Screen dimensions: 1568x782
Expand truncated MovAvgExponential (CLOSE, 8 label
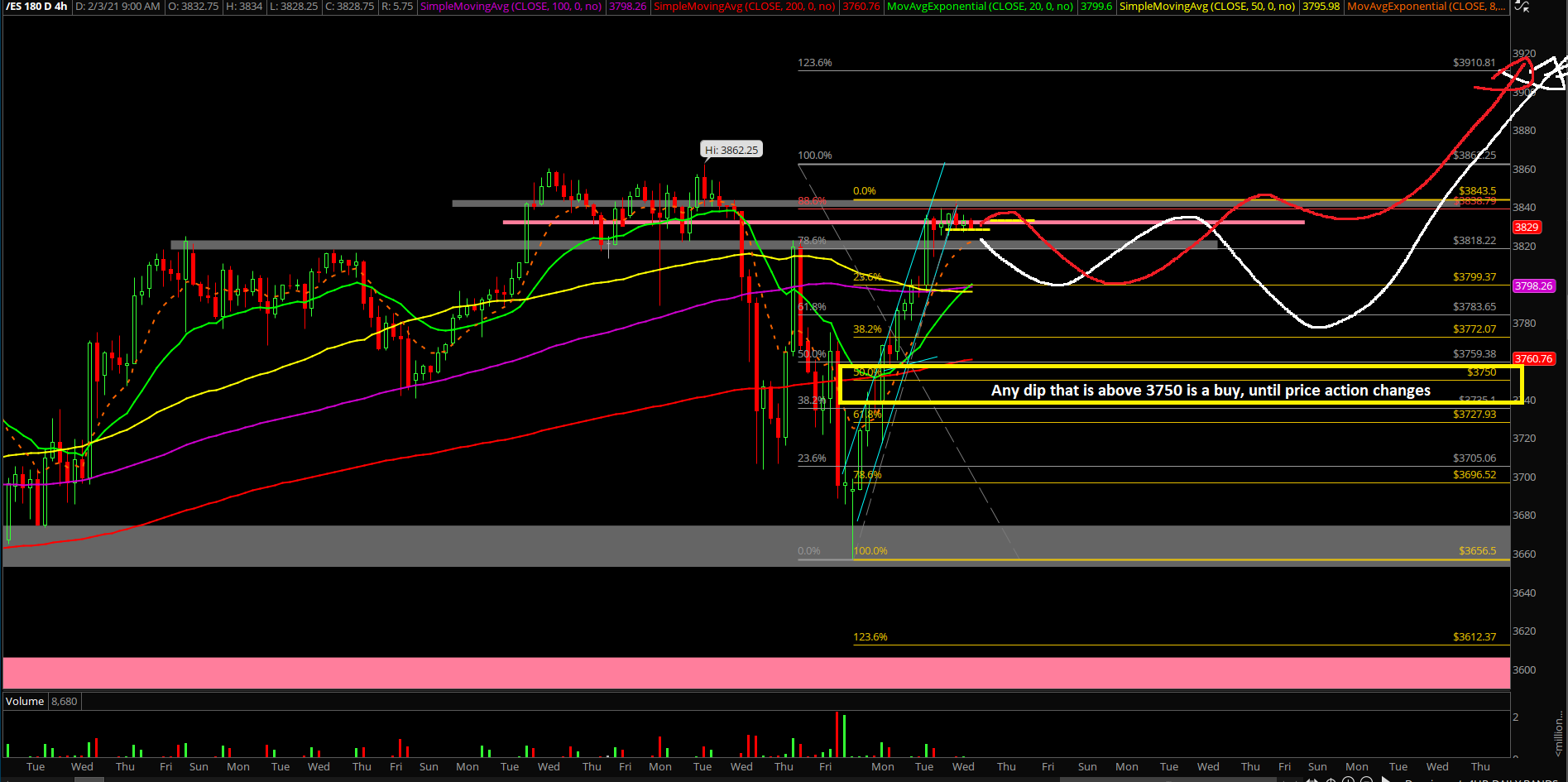(x=1426, y=7)
